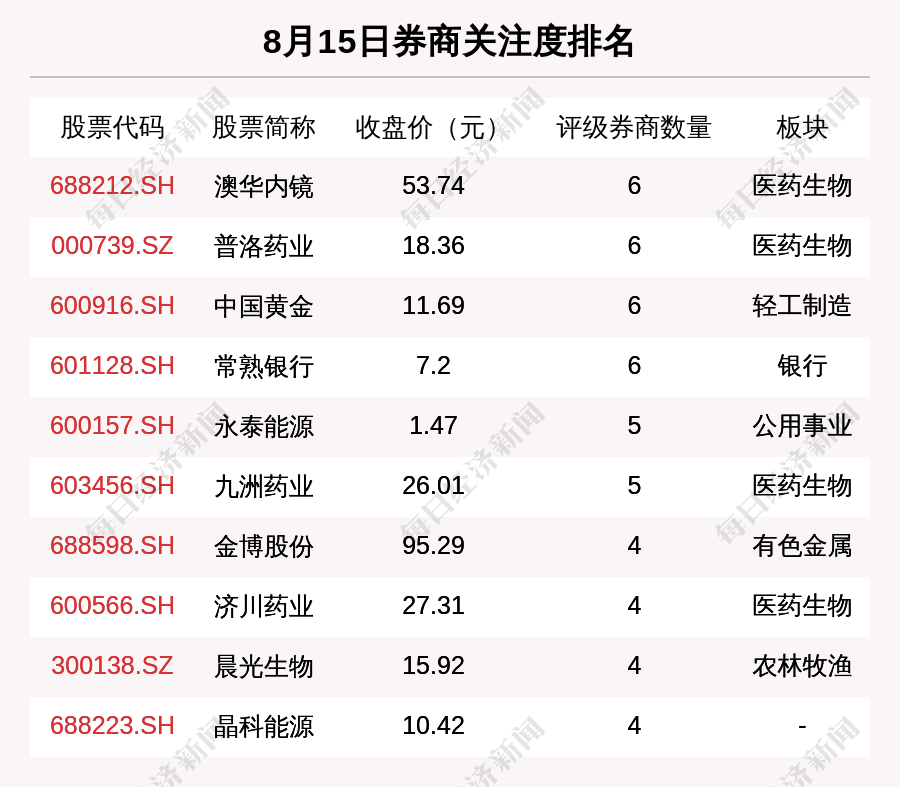Select stock name 中国黄金
The height and width of the screenshot is (787, 900).
click(263, 306)
